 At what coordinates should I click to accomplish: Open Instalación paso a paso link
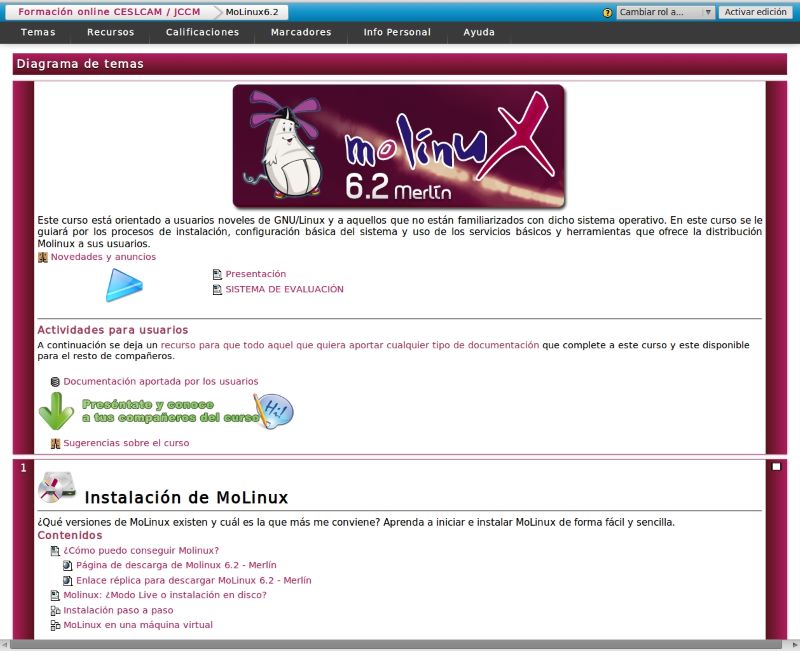click(118, 610)
